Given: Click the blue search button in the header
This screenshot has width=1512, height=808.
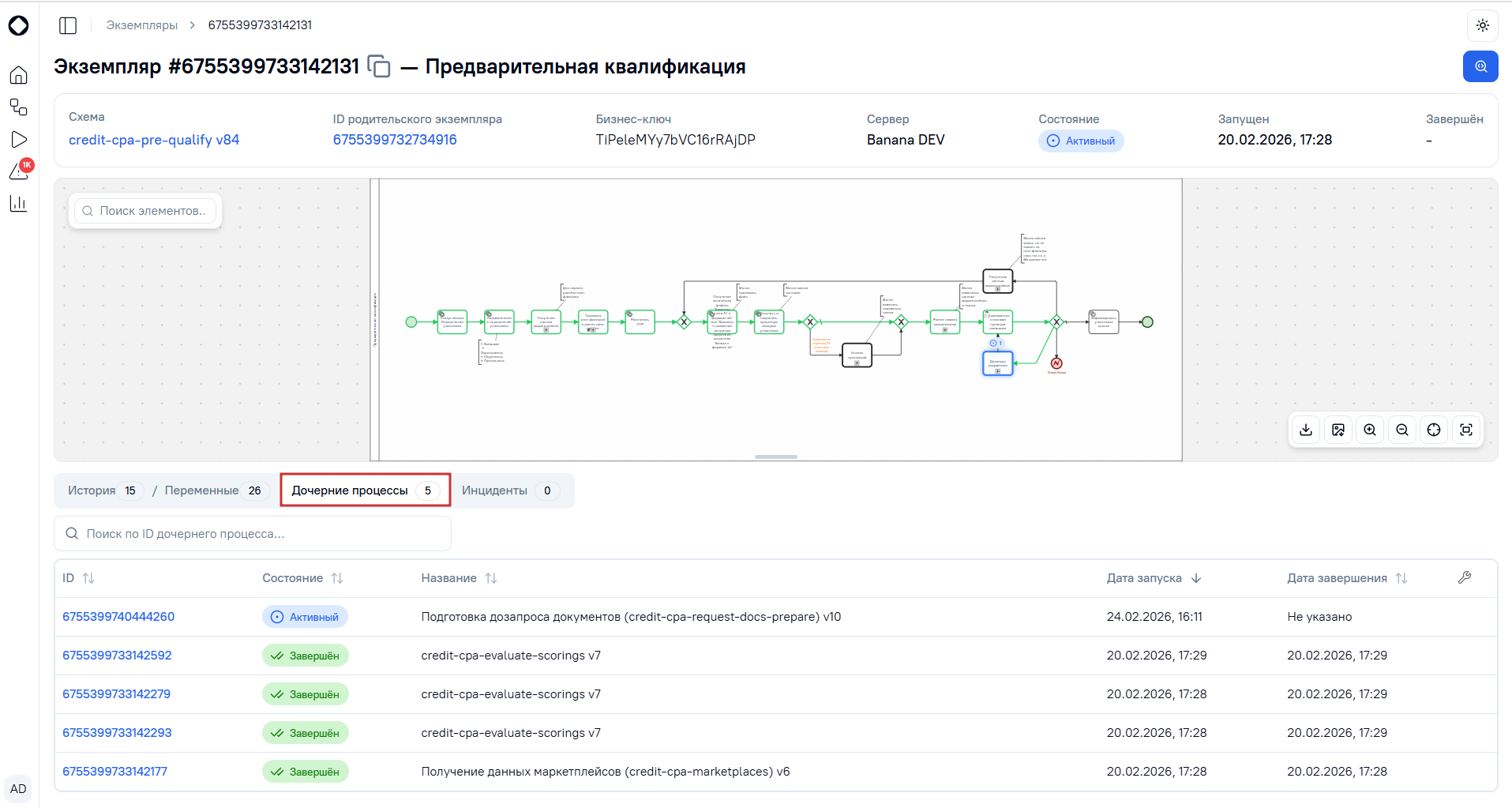Looking at the screenshot, I should point(1480,66).
